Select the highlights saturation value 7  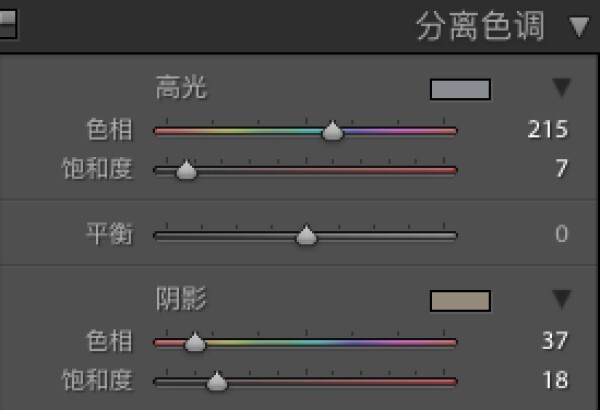pos(561,168)
